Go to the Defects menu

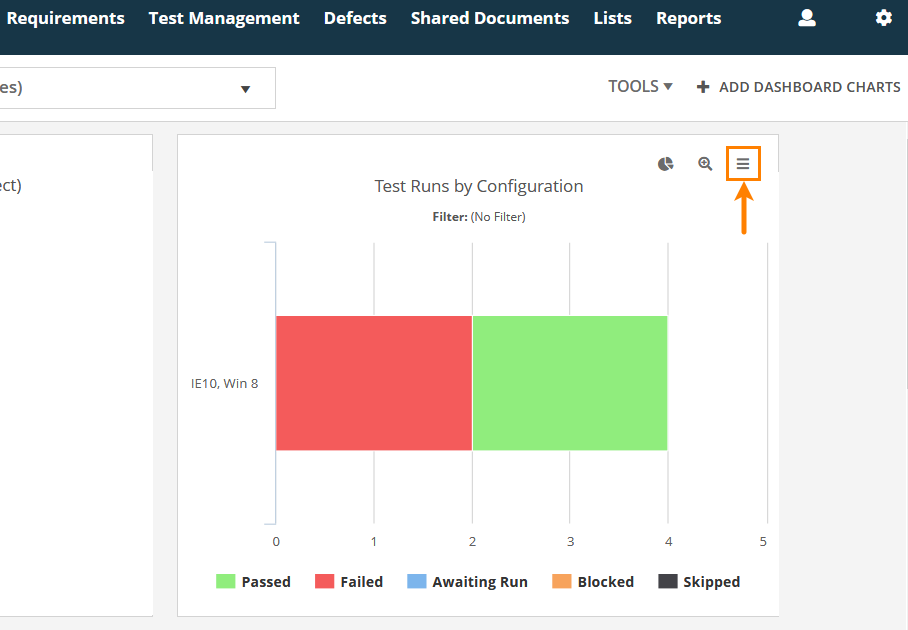pyautogui.click(x=355, y=18)
